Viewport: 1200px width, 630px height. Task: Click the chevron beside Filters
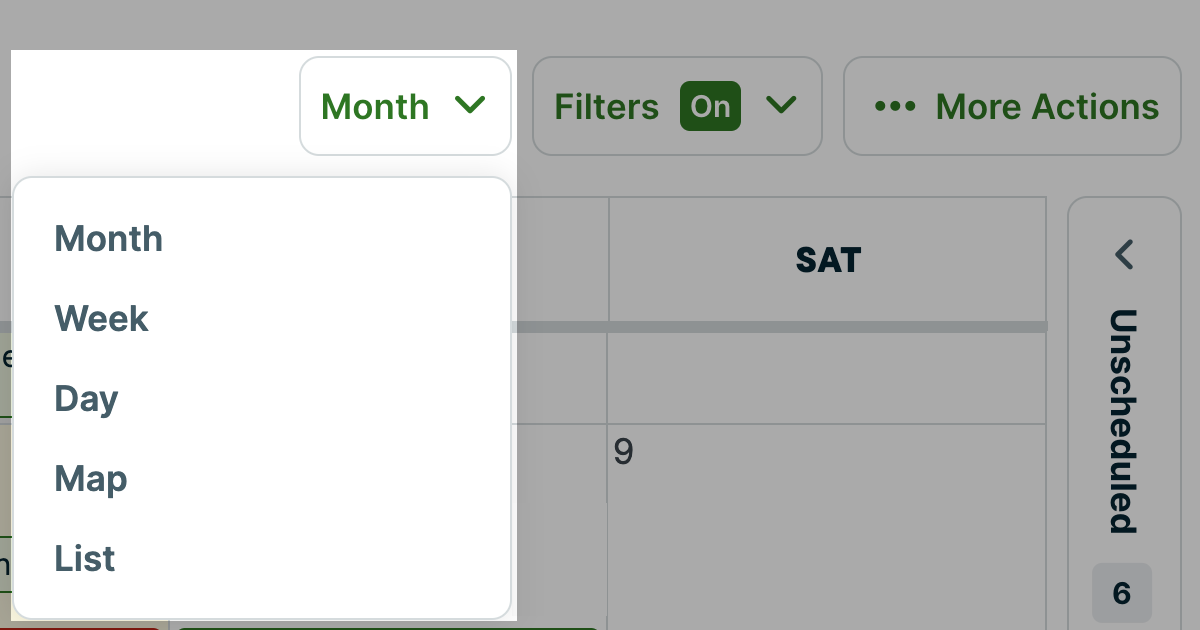(x=782, y=104)
